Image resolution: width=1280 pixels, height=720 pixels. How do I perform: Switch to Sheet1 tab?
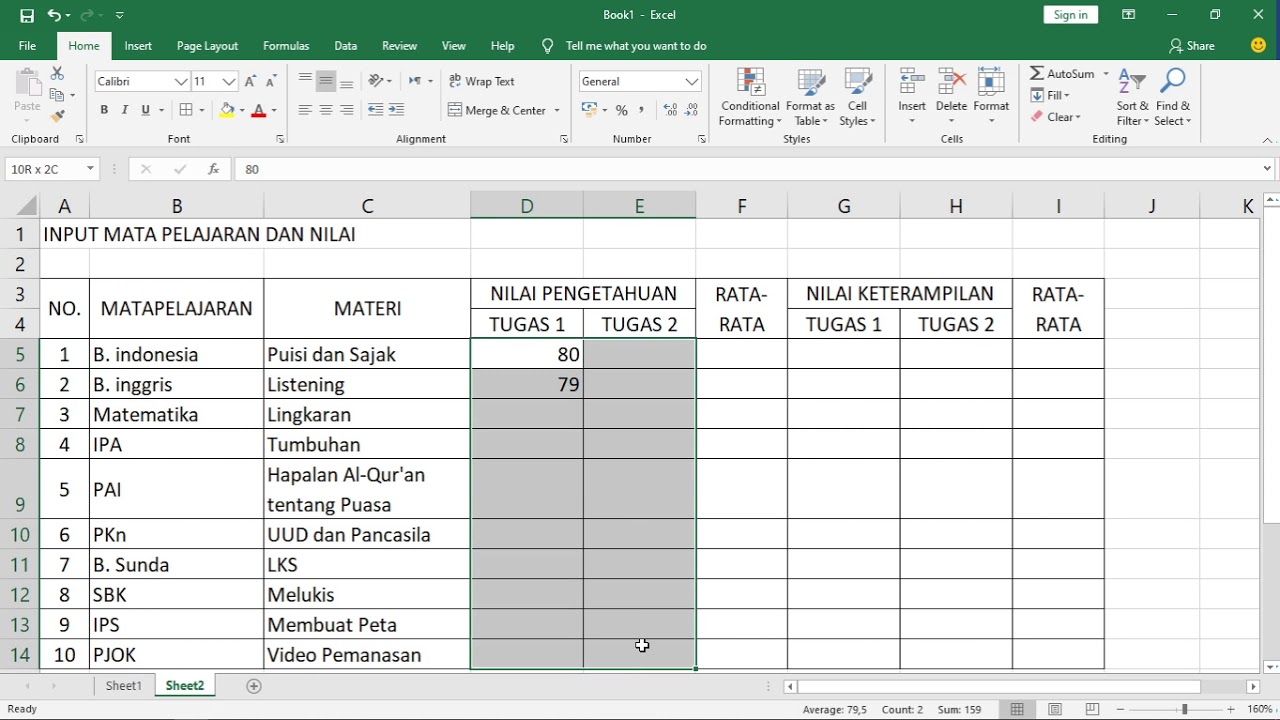coord(124,686)
